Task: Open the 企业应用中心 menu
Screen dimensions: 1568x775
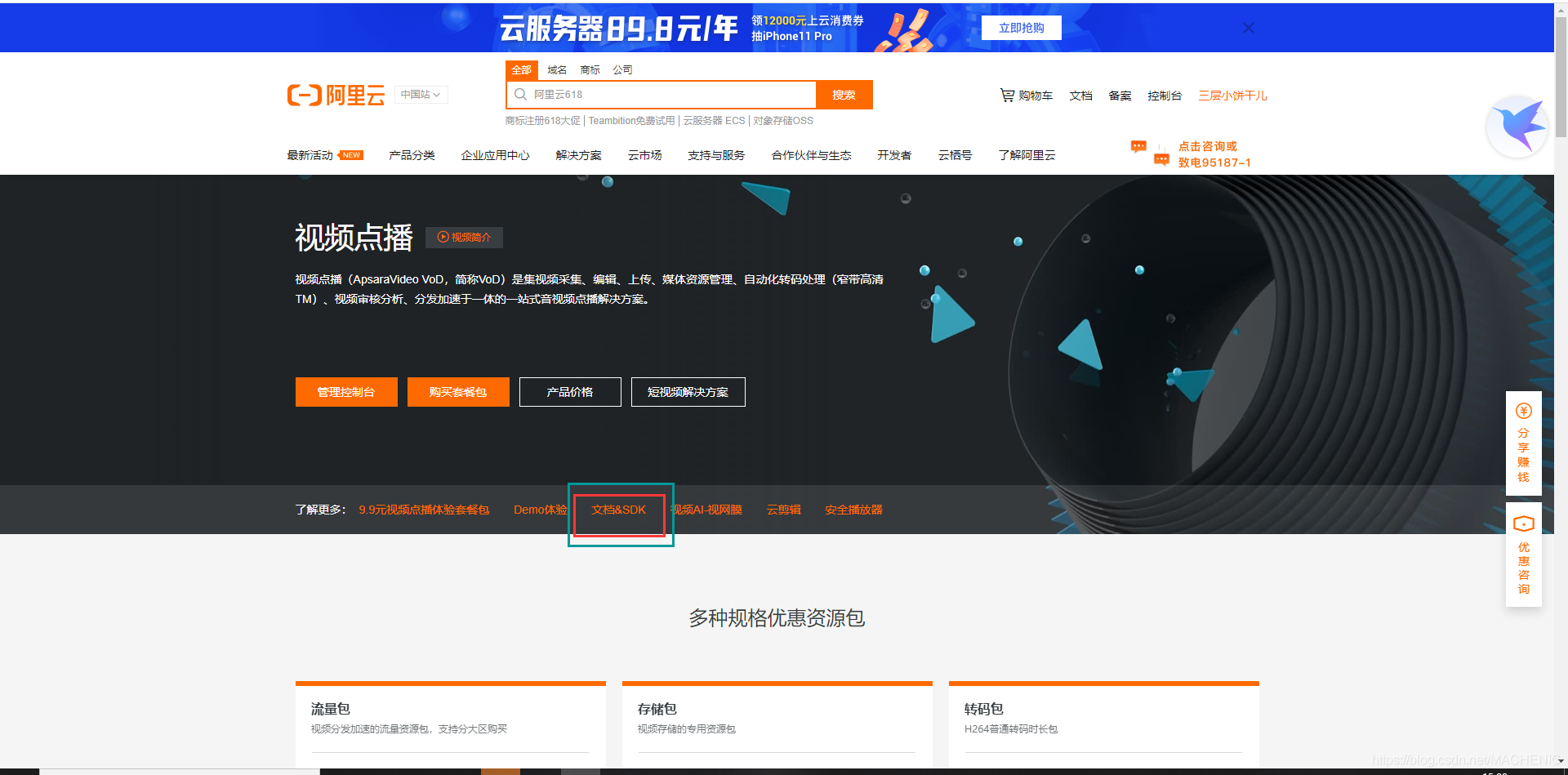Action: pos(495,155)
